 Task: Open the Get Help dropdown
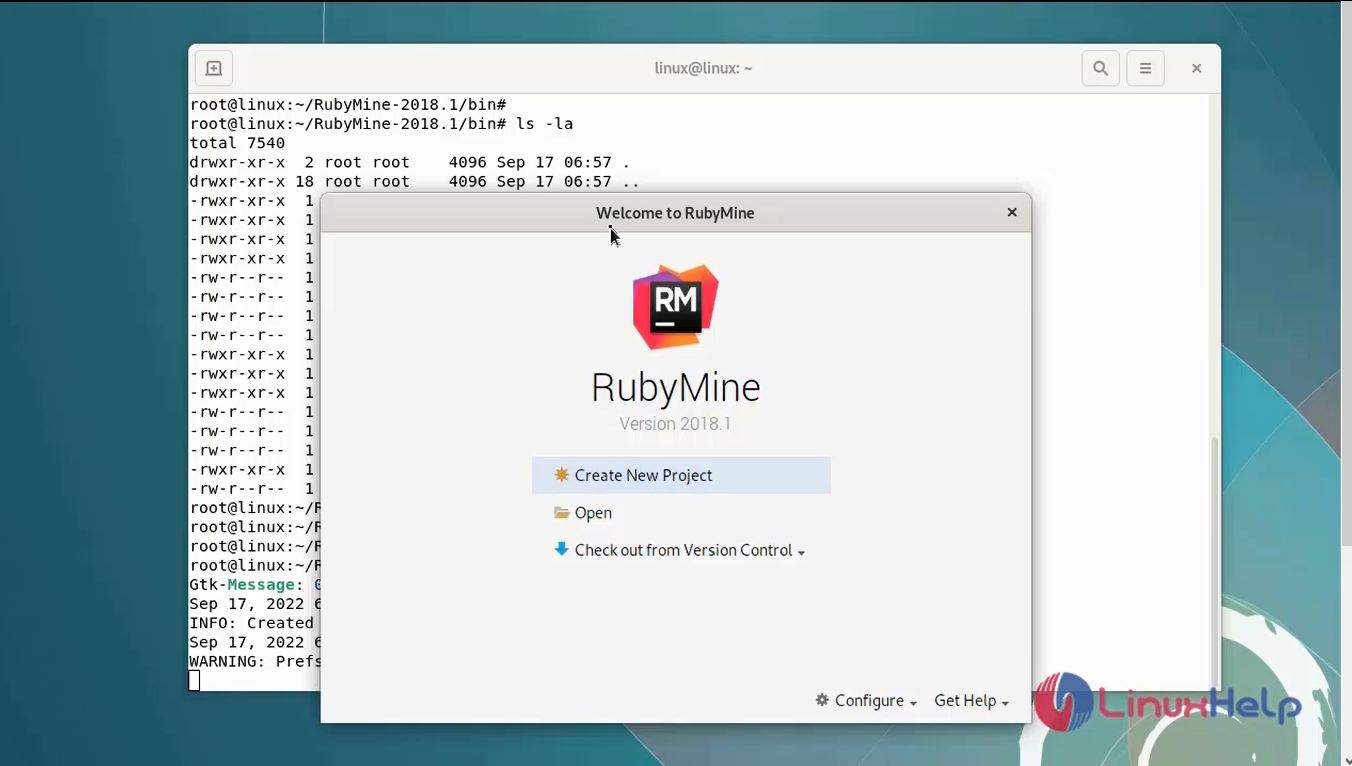click(971, 700)
